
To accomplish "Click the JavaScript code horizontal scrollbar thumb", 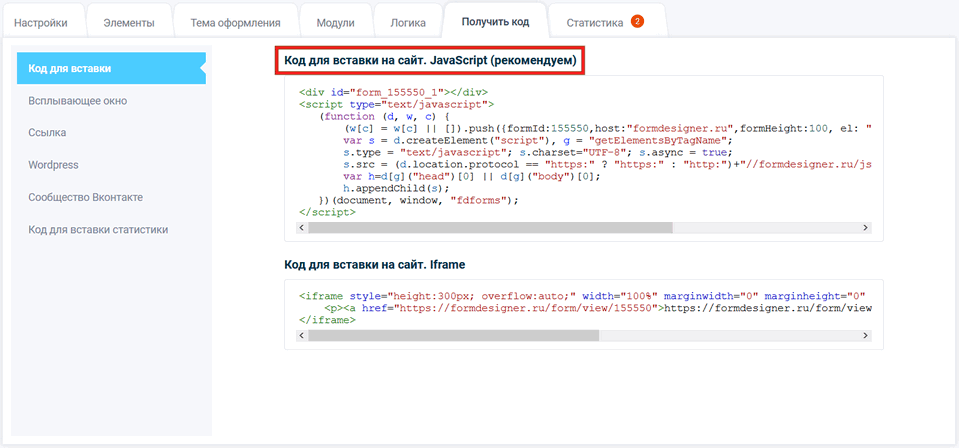I will [490, 228].
